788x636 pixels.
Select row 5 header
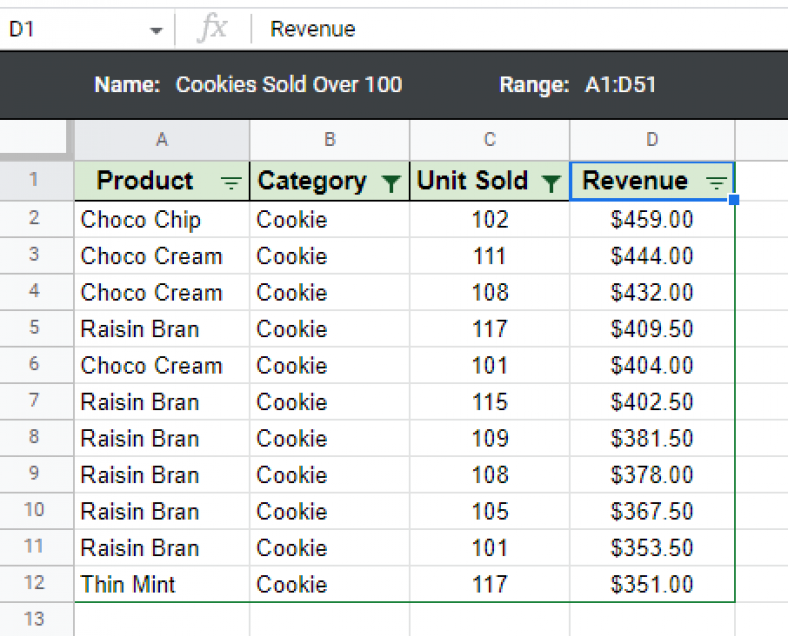(x=34, y=328)
